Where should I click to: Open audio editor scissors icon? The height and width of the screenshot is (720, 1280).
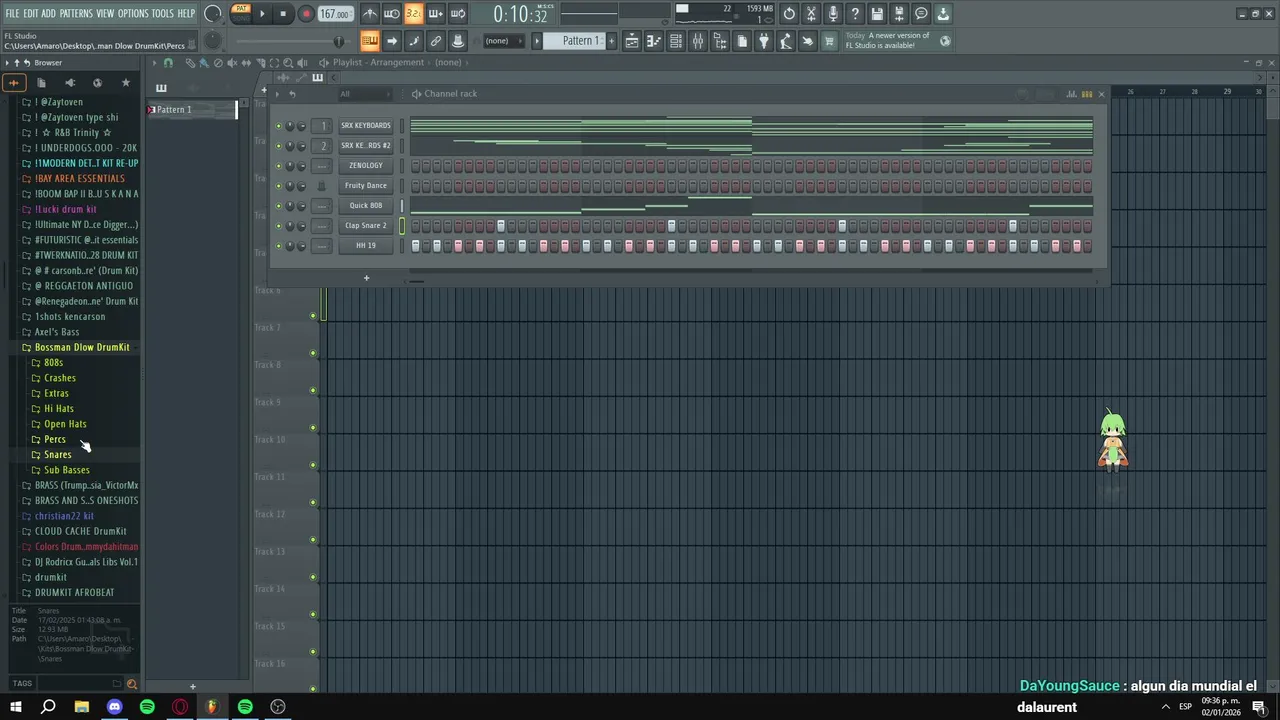tap(812, 14)
